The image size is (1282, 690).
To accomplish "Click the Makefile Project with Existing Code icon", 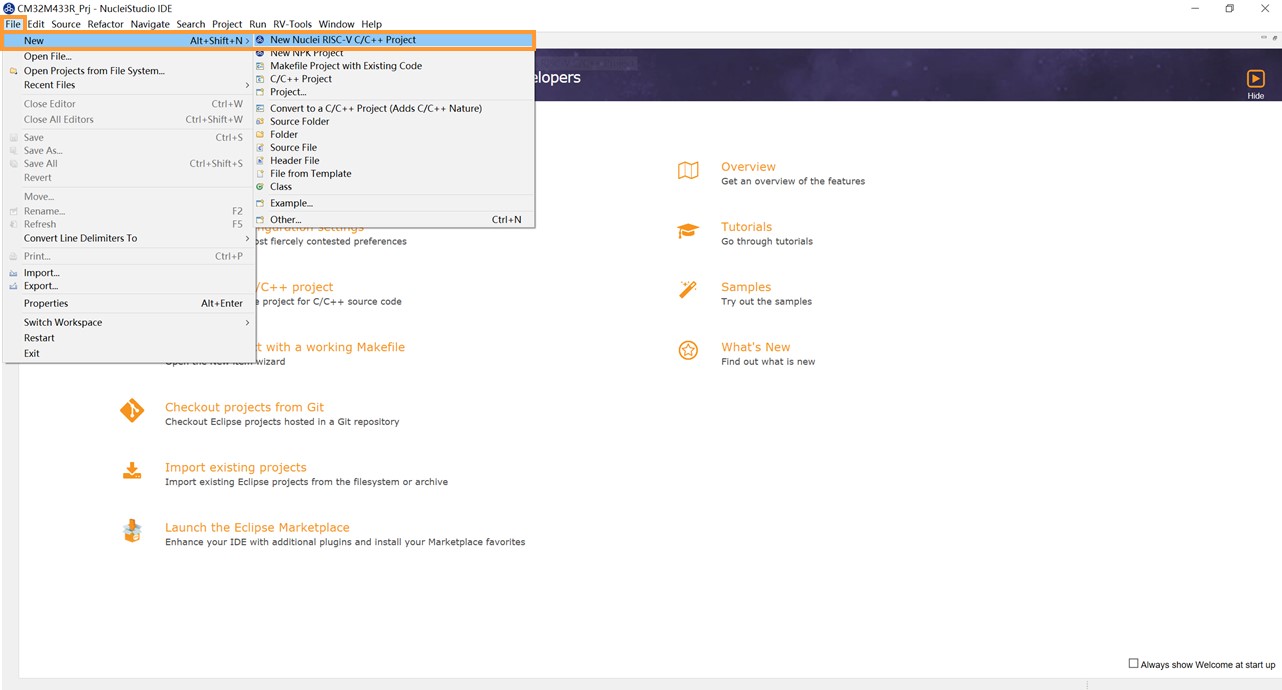I will tap(260, 66).
